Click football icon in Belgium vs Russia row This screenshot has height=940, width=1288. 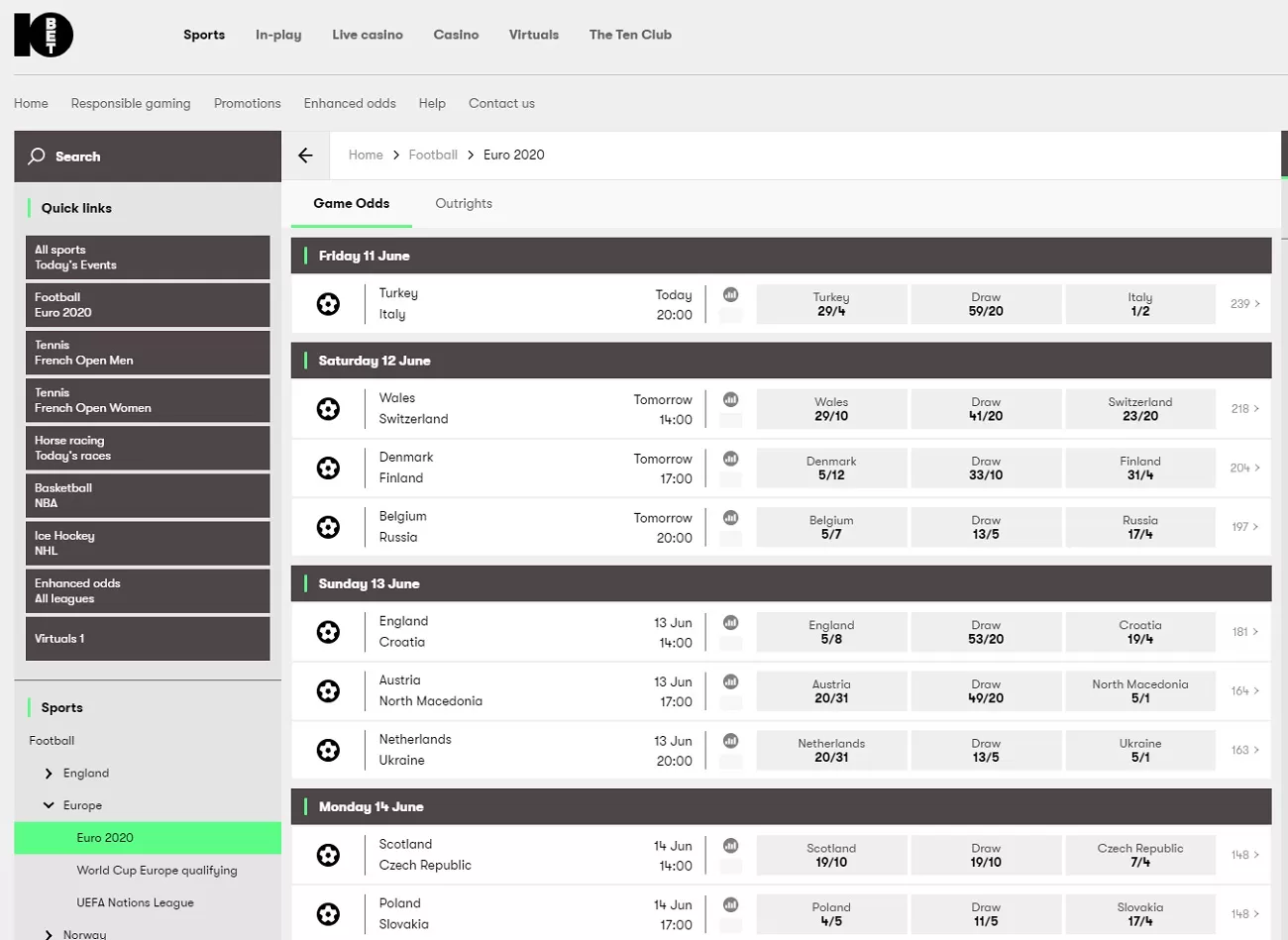coord(328,527)
